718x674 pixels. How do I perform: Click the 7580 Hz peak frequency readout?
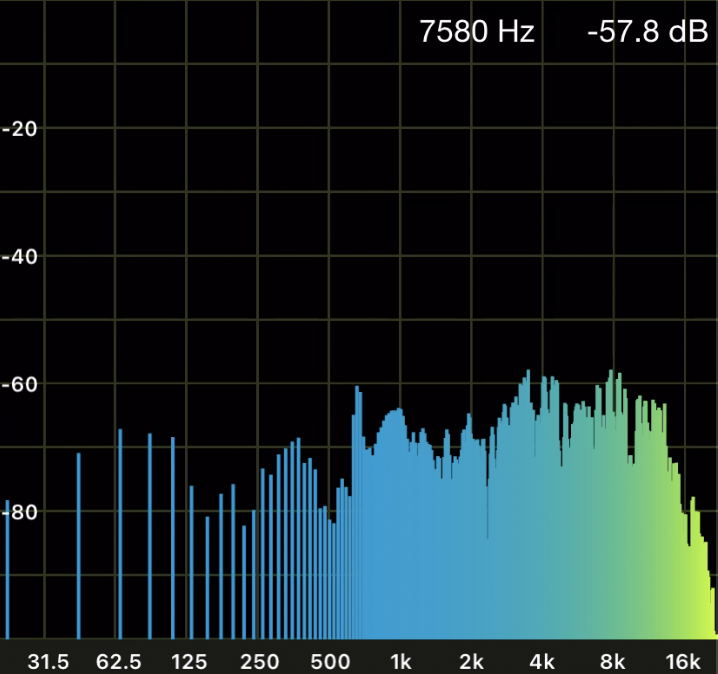[477, 32]
